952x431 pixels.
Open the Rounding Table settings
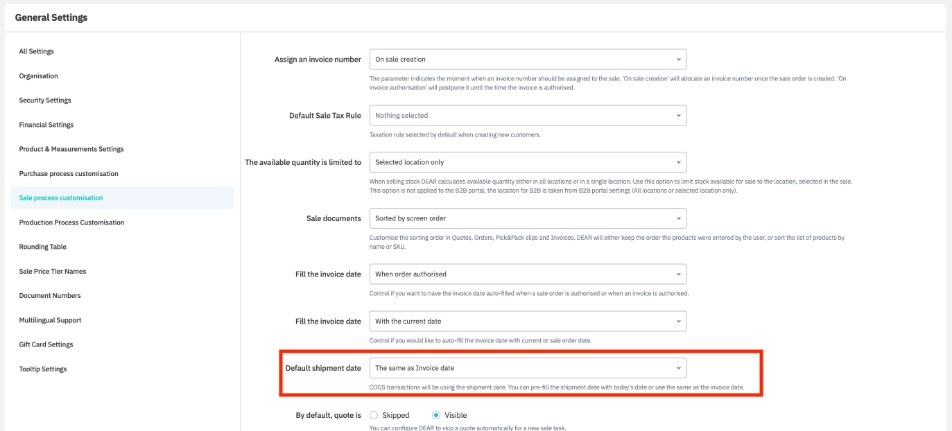click(43, 246)
